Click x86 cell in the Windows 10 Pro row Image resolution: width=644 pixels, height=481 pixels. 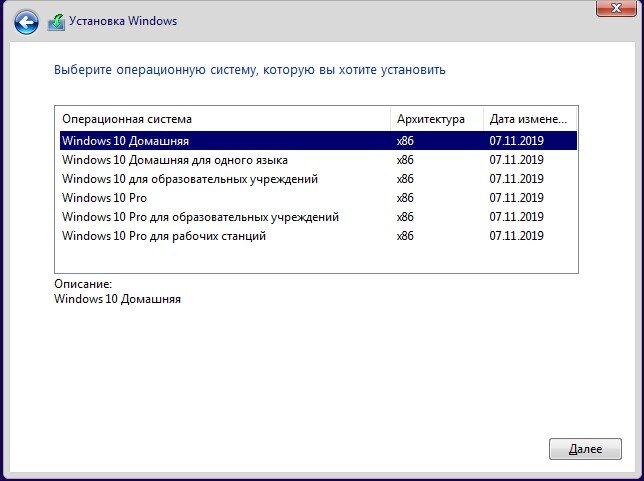(x=405, y=198)
